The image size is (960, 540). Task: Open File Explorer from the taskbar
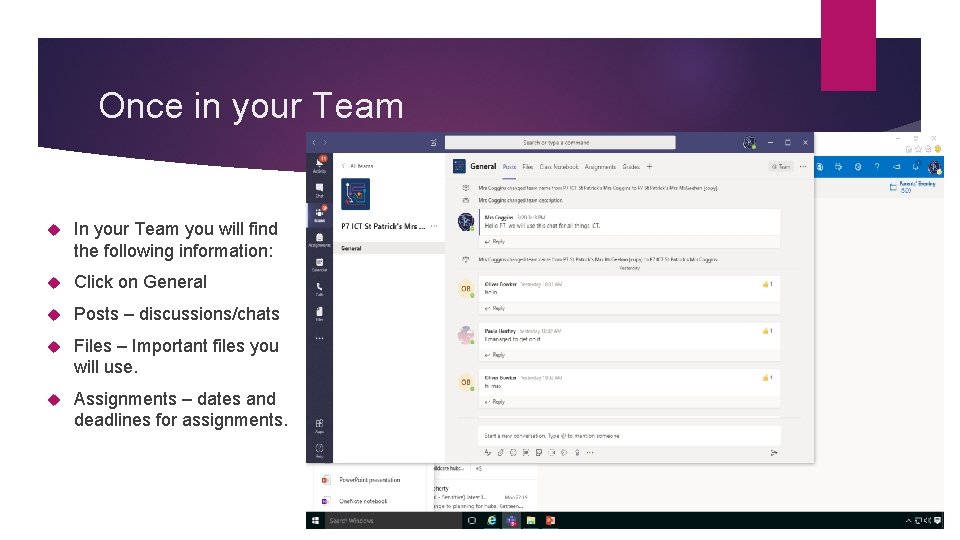pyautogui.click(x=531, y=520)
